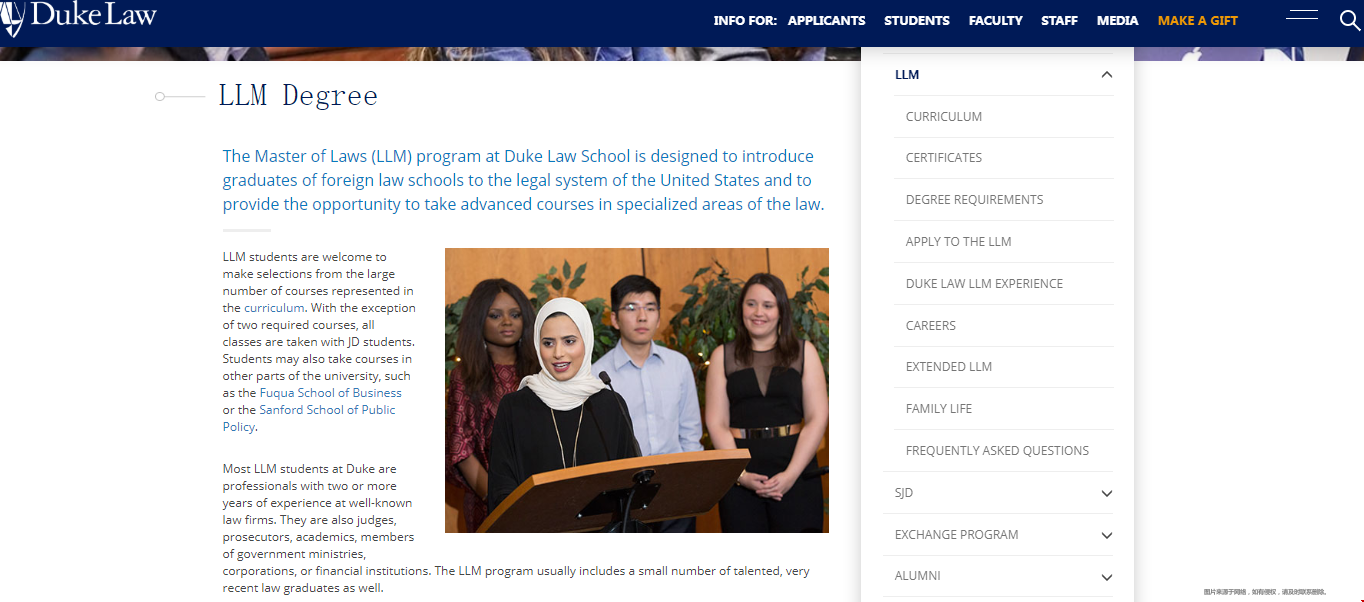Open the Curriculum sidebar item
The height and width of the screenshot is (602, 1364).
[x=944, y=117]
